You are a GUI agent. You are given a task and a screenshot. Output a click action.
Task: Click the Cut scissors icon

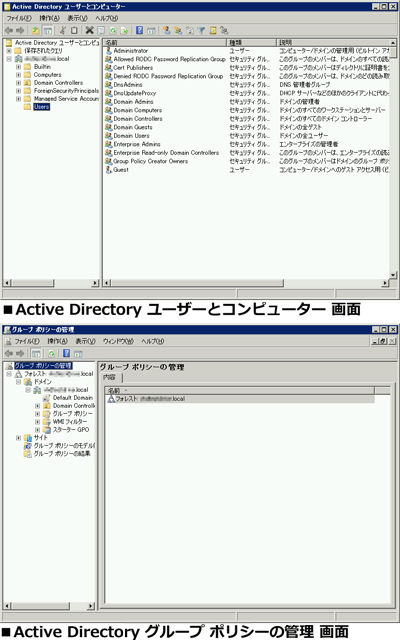(x=62, y=30)
